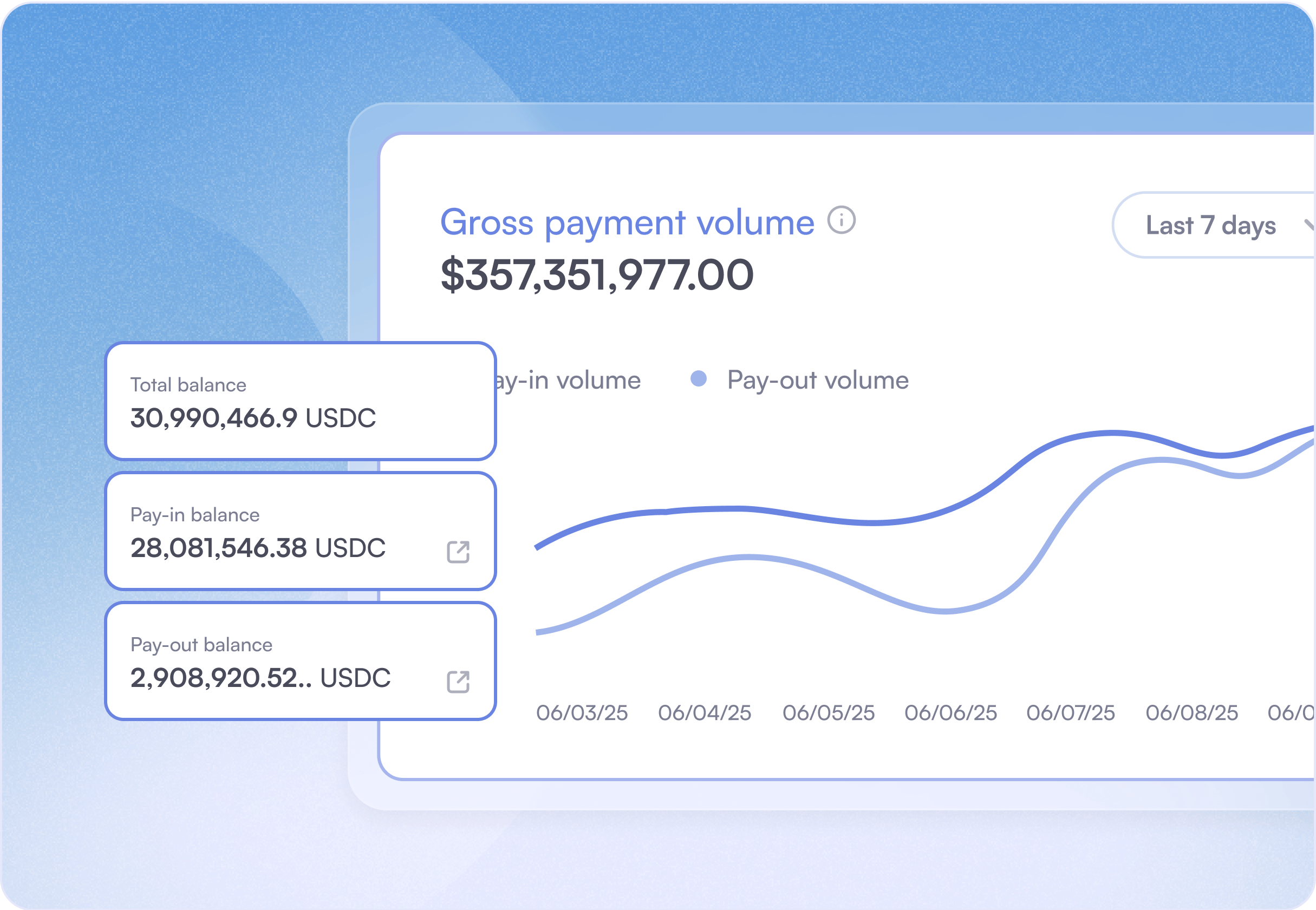Click the share icon next to 28,081,546.38 USDC

tap(458, 551)
